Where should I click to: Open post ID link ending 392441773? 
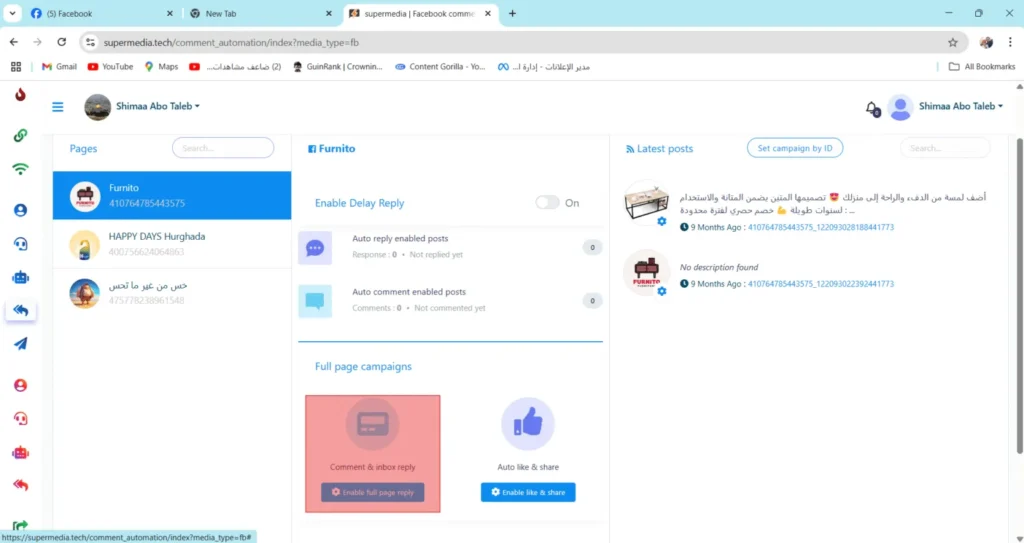820,284
